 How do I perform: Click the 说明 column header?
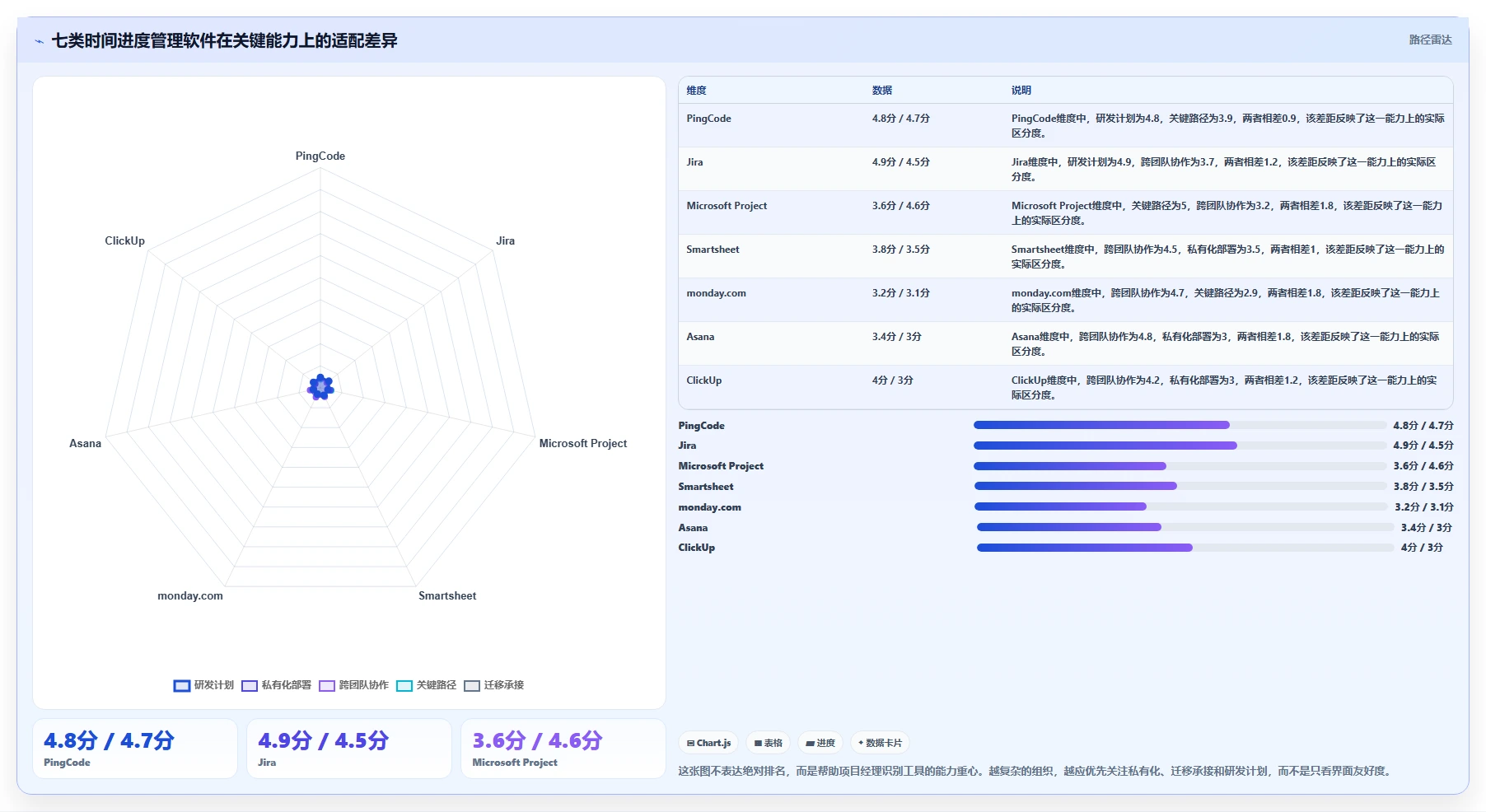tap(1021, 91)
